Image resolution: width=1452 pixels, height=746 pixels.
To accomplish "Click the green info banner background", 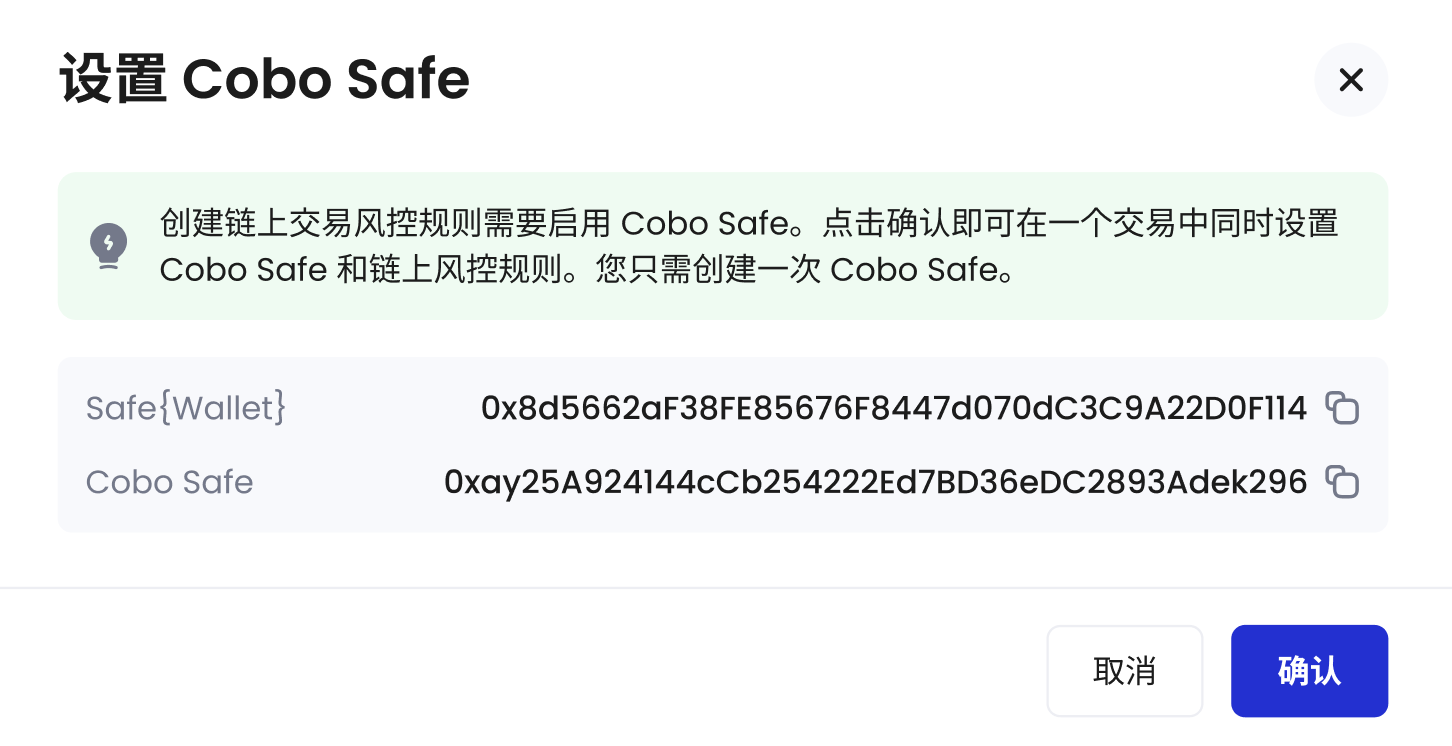I will (723, 246).
